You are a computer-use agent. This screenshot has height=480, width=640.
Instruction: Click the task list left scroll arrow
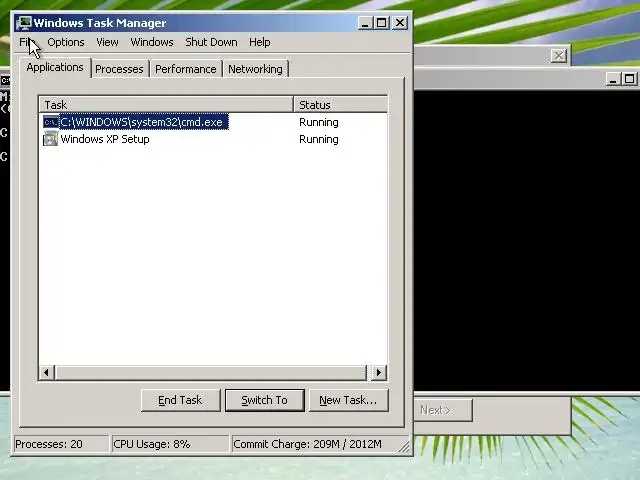tap(47, 372)
